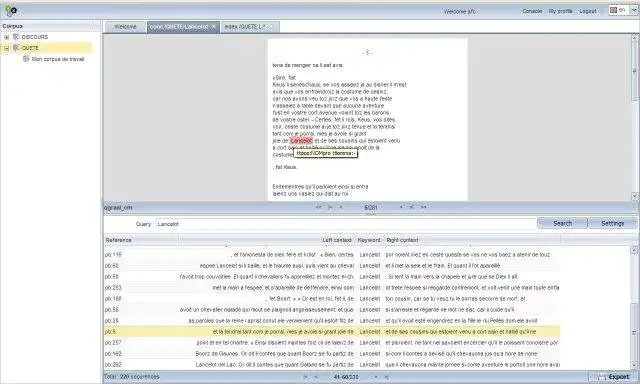Click the DISCOURS corpus icon

(x=16, y=37)
